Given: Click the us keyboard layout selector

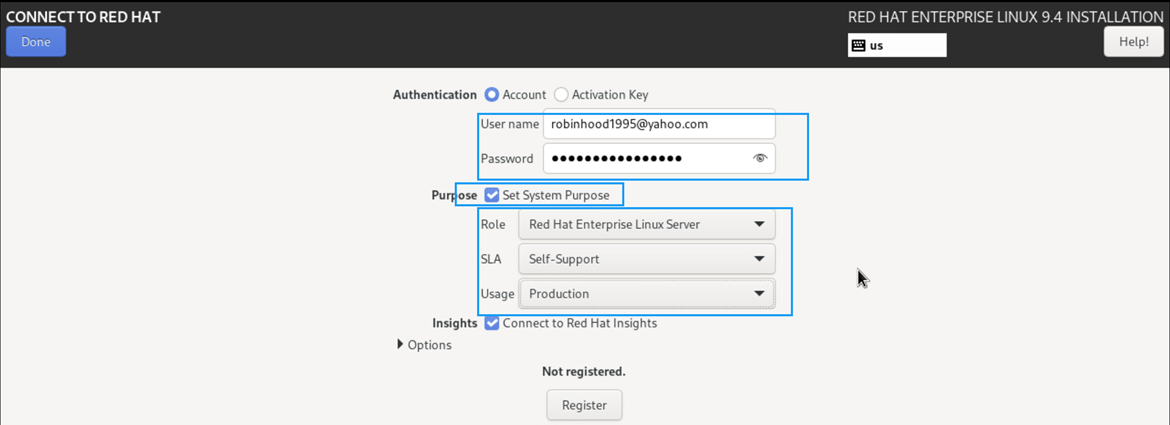Looking at the screenshot, I should (897, 45).
